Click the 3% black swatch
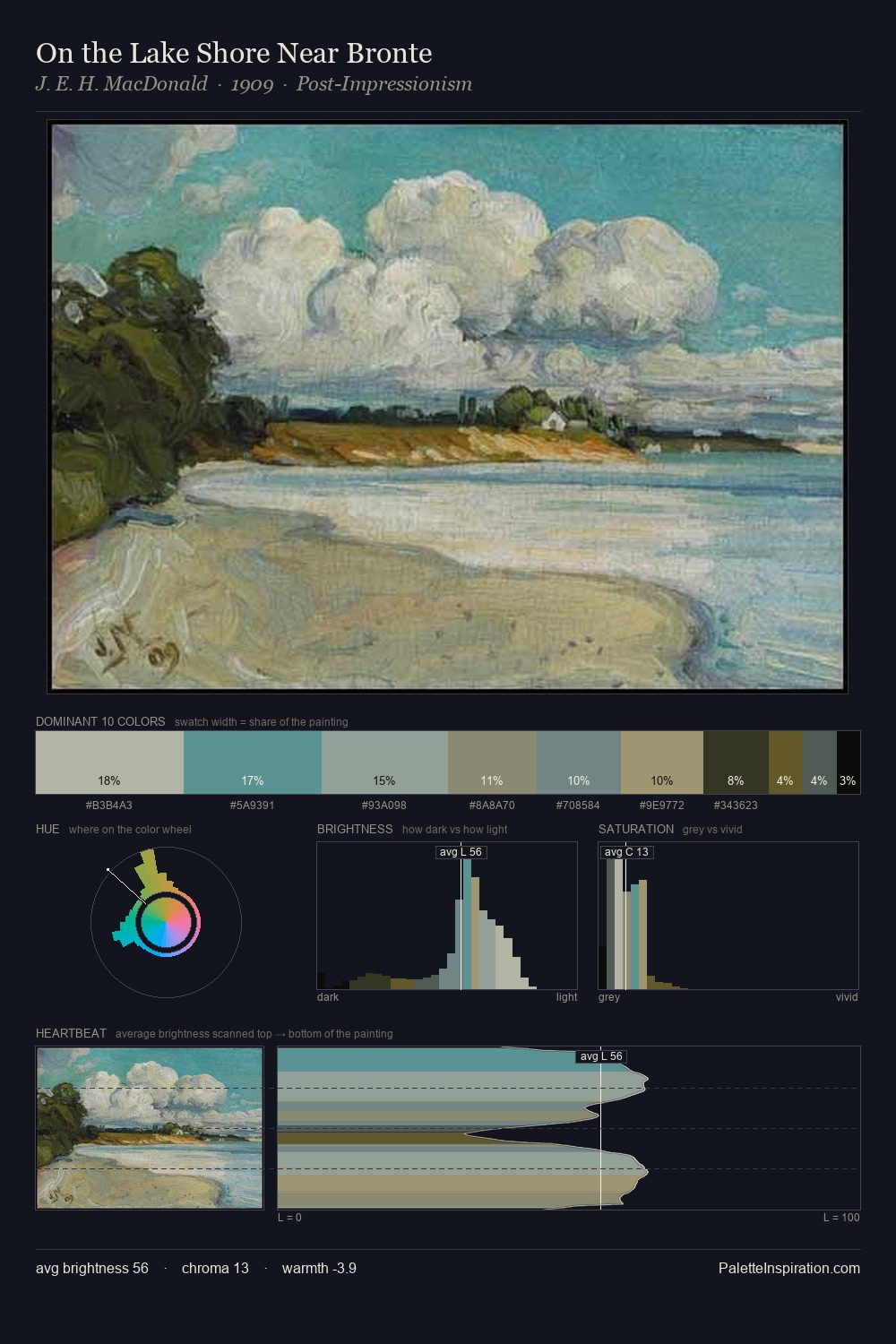Image resolution: width=896 pixels, height=1344 pixels. click(848, 762)
